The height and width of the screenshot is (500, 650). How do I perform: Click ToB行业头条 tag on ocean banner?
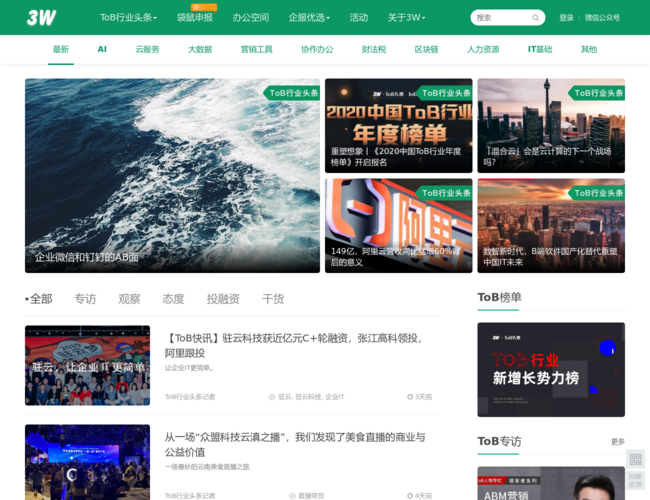(x=292, y=93)
